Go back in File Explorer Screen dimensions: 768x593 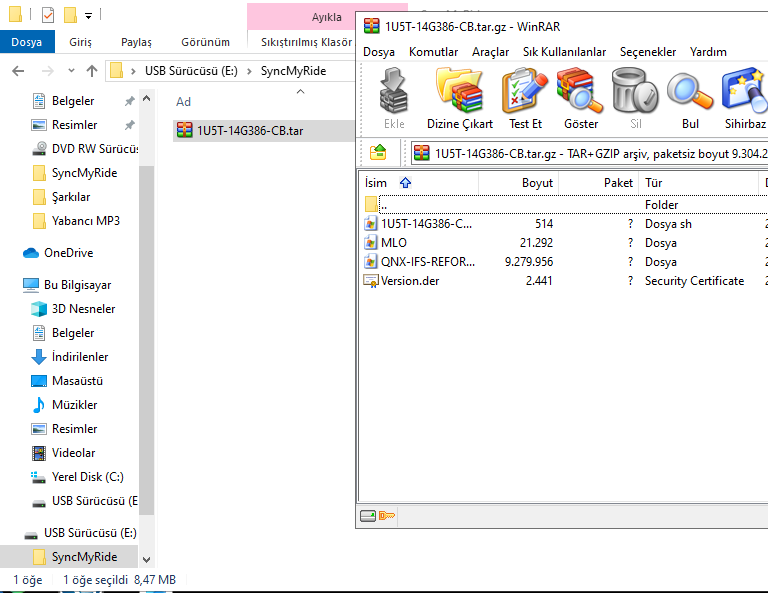[18, 71]
